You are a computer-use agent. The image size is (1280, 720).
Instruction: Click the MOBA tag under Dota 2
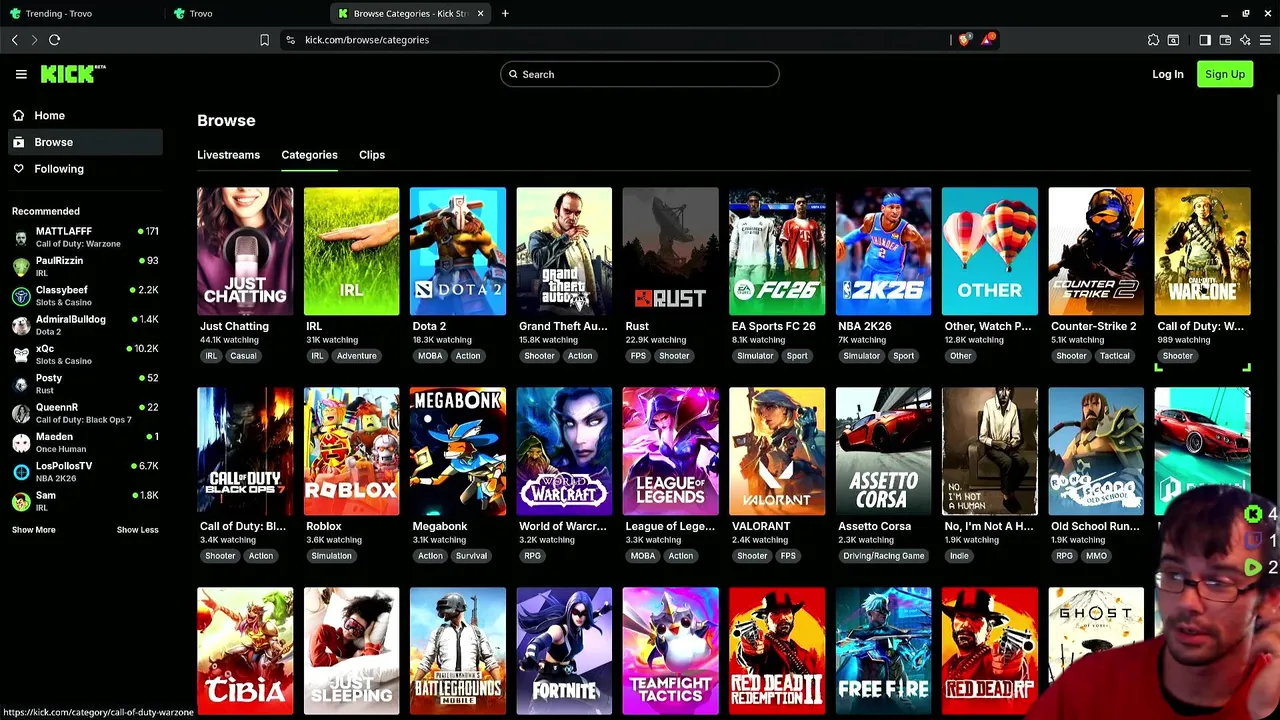coord(430,356)
